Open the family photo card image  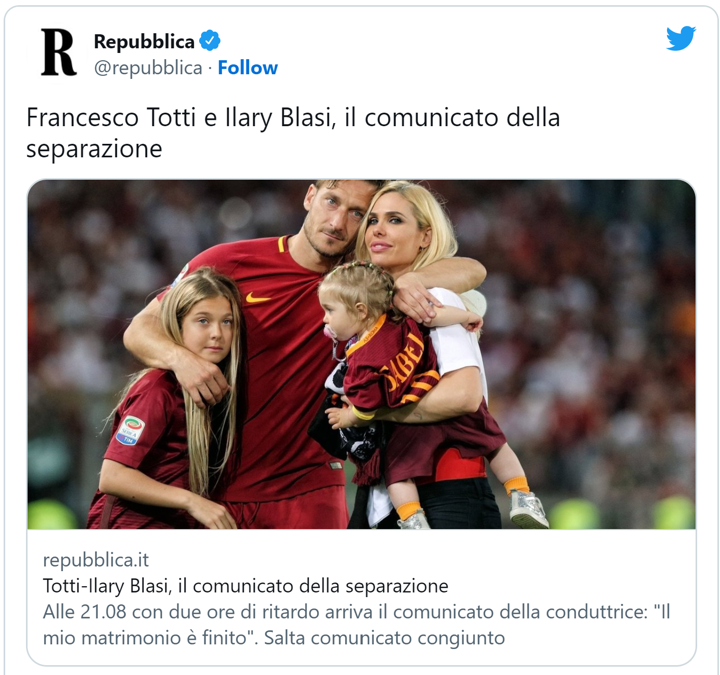361,354
